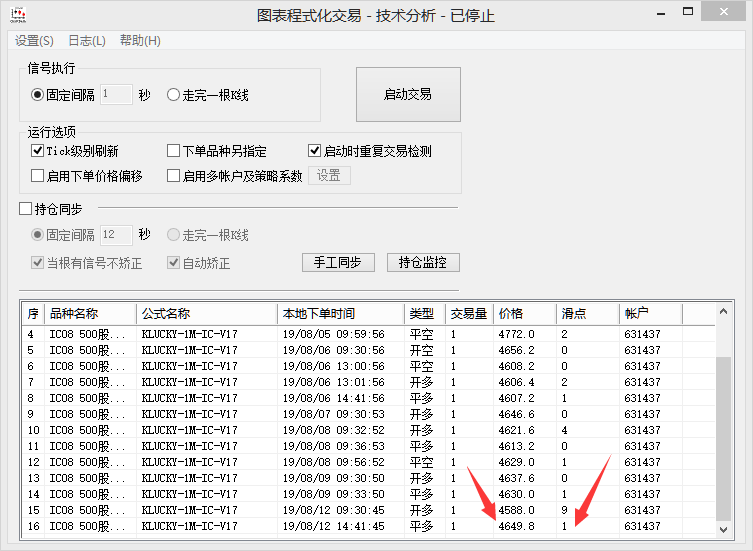The image size is (753, 551).
Task: Maximize the 图表程式化交易 window
Action: tap(688, 12)
